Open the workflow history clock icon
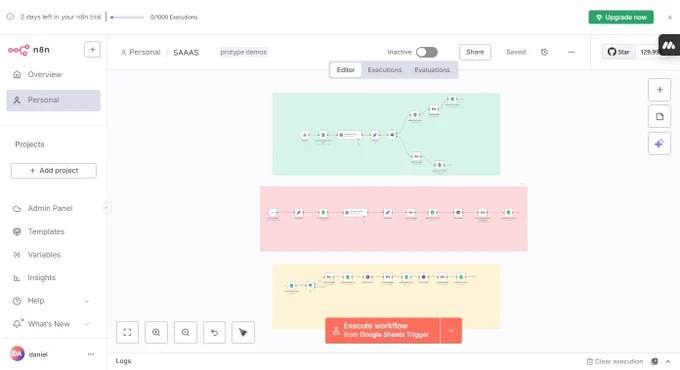 pos(544,52)
